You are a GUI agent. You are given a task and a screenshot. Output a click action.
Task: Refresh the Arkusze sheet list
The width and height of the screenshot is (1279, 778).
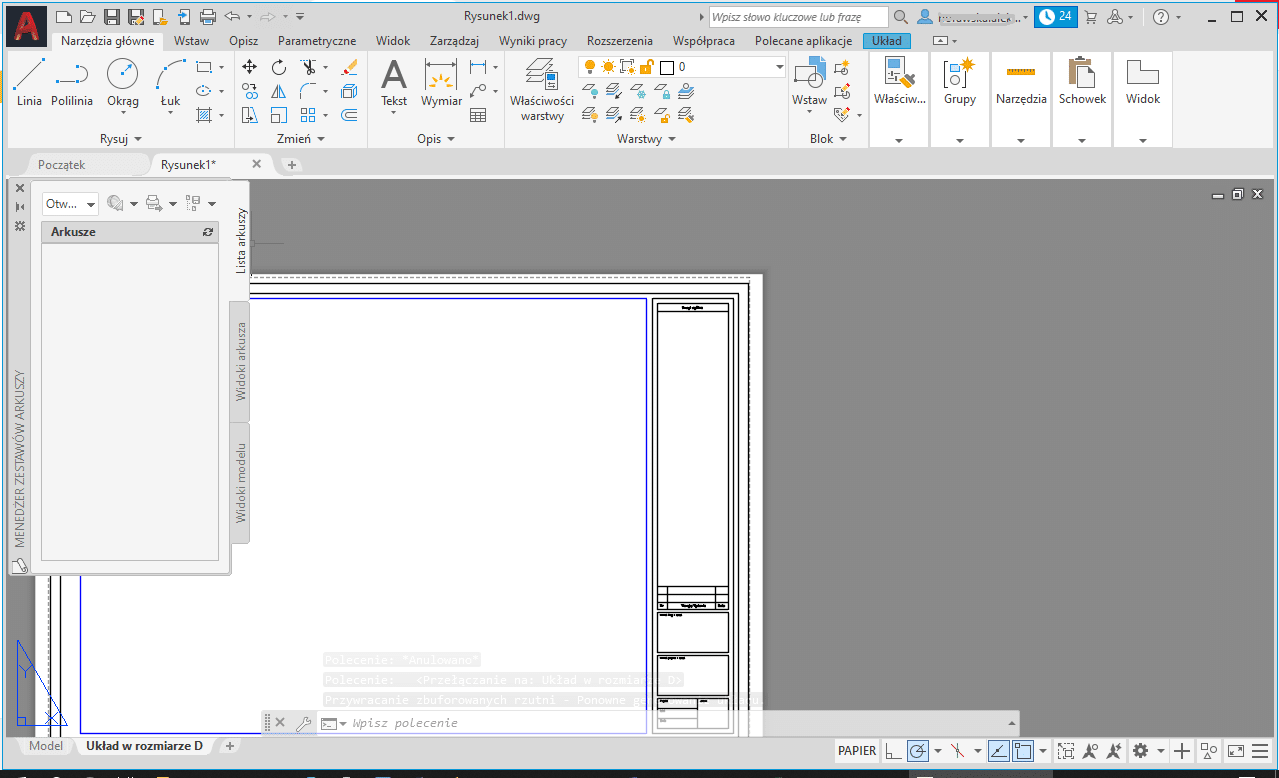(x=208, y=232)
